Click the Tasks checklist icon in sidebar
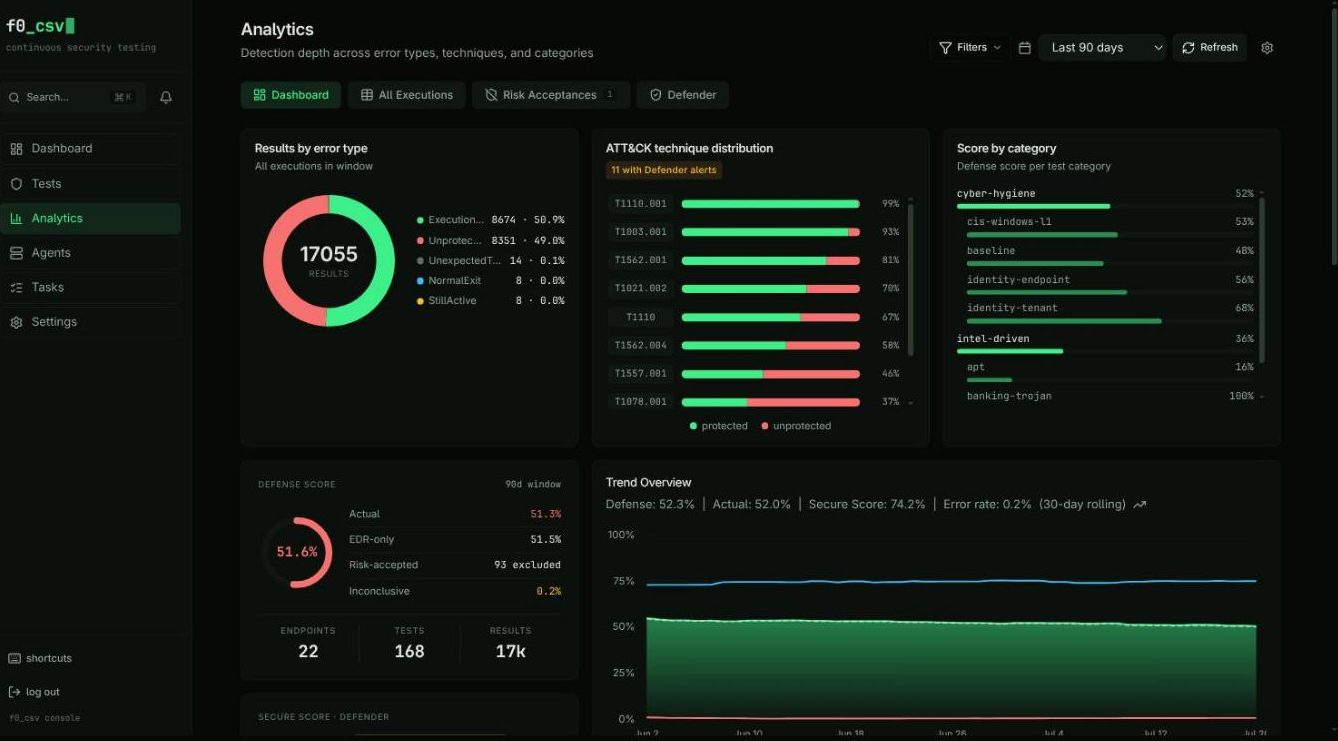Viewport: 1338px width, 741px height. point(16,287)
